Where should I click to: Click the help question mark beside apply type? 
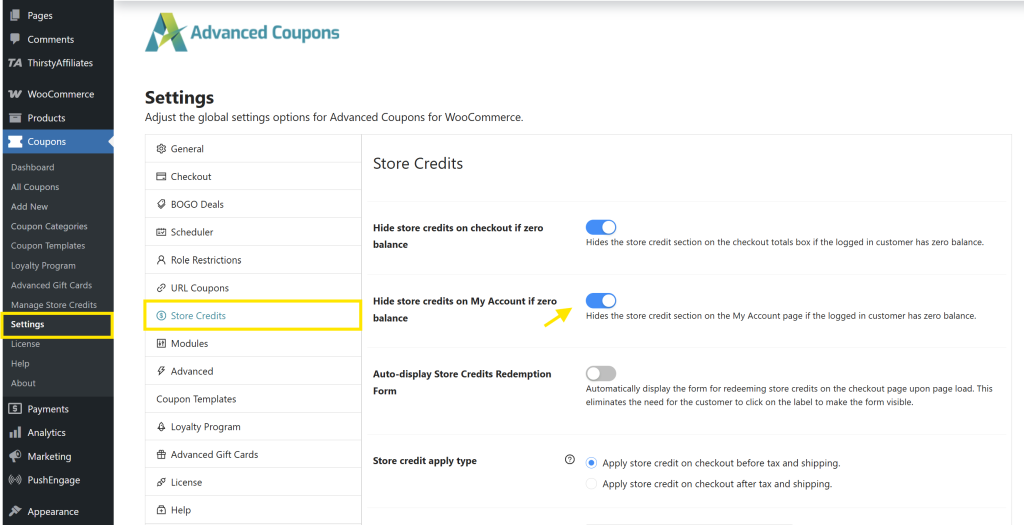point(570,460)
